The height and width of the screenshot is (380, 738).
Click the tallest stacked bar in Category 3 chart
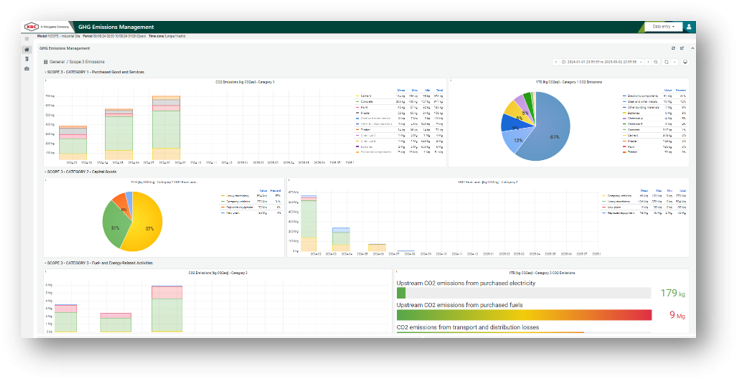[x=167, y=308]
